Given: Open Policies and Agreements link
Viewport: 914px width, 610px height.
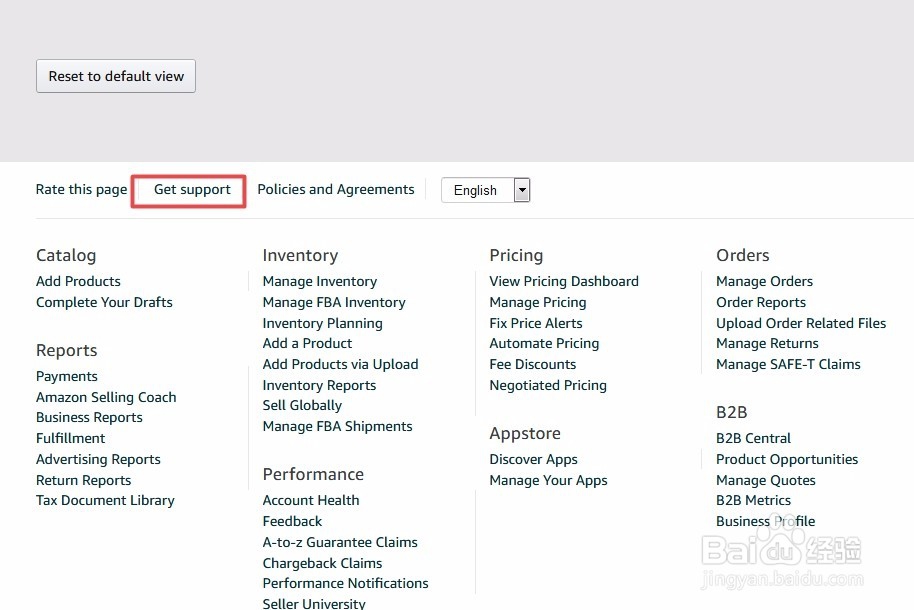Looking at the screenshot, I should click(336, 190).
